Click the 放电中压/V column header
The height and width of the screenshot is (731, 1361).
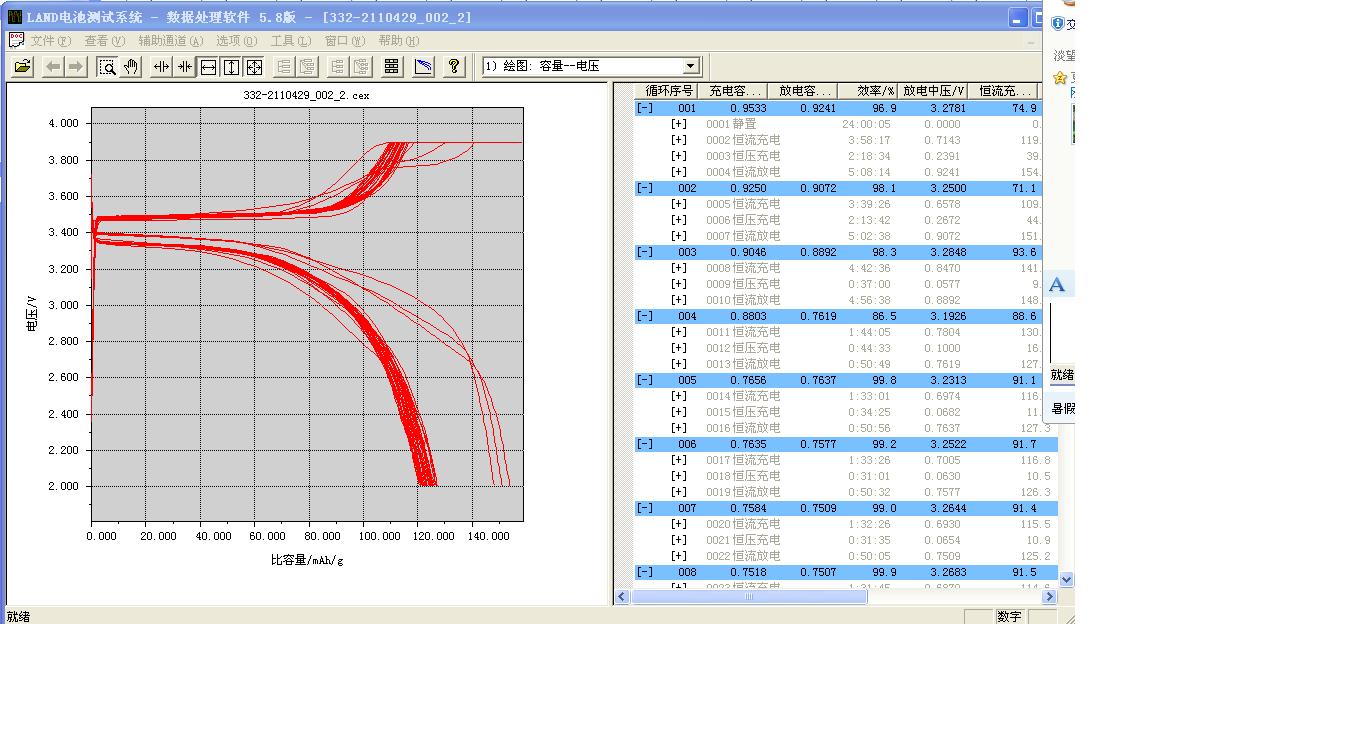click(x=933, y=91)
